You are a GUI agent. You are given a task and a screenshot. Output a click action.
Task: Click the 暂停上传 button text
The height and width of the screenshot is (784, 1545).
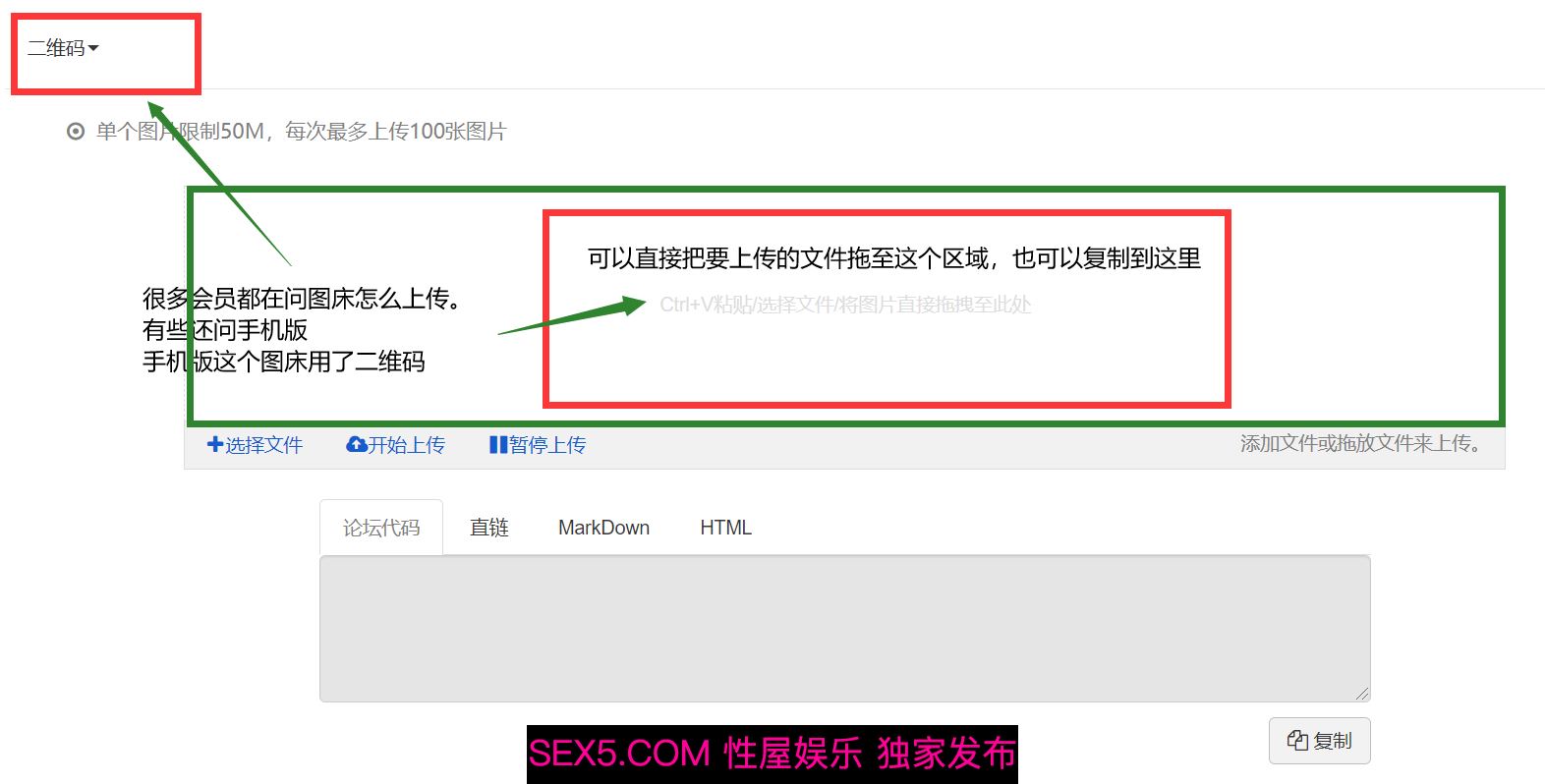point(547,445)
